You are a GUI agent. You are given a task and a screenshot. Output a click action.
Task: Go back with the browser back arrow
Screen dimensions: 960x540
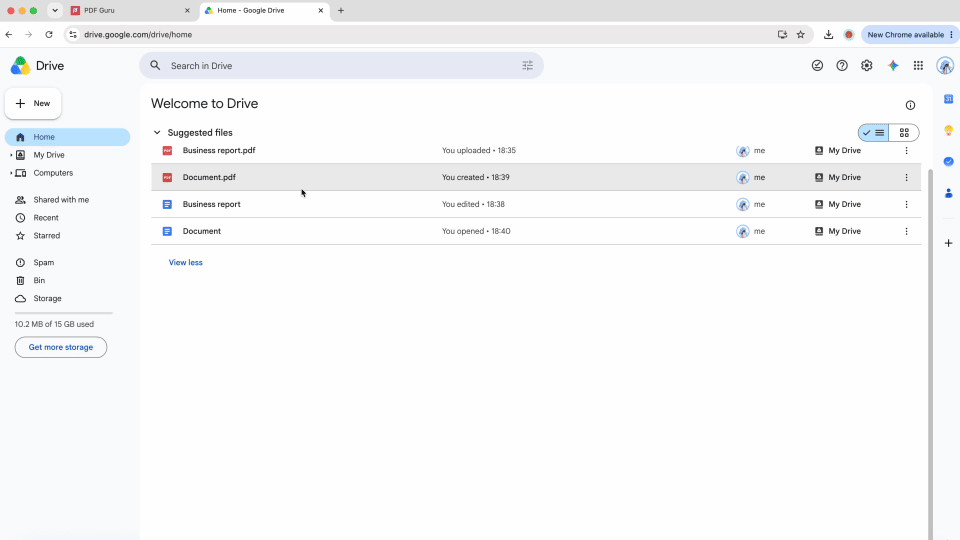9,35
